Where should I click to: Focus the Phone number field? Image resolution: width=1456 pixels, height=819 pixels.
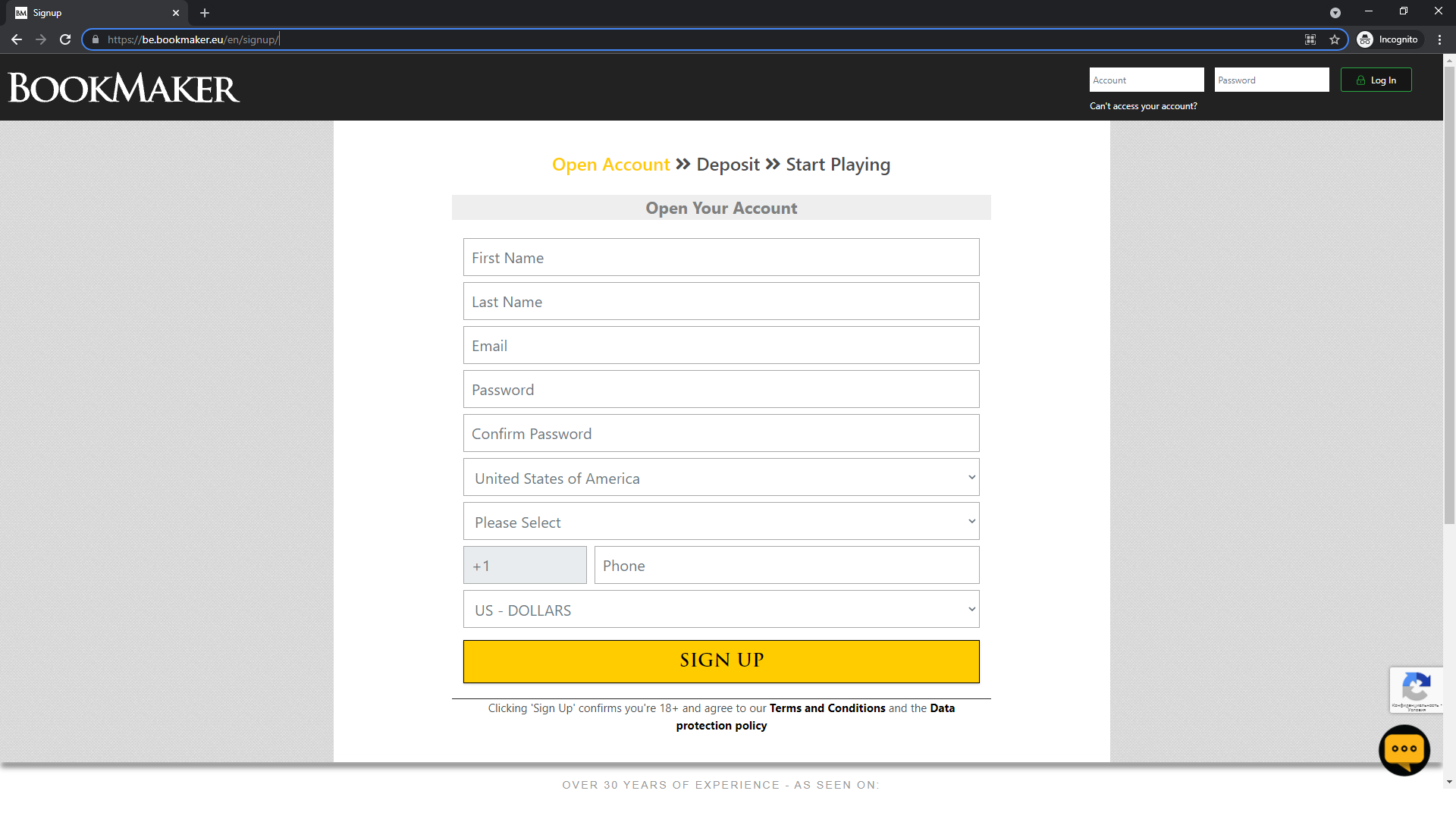point(787,565)
